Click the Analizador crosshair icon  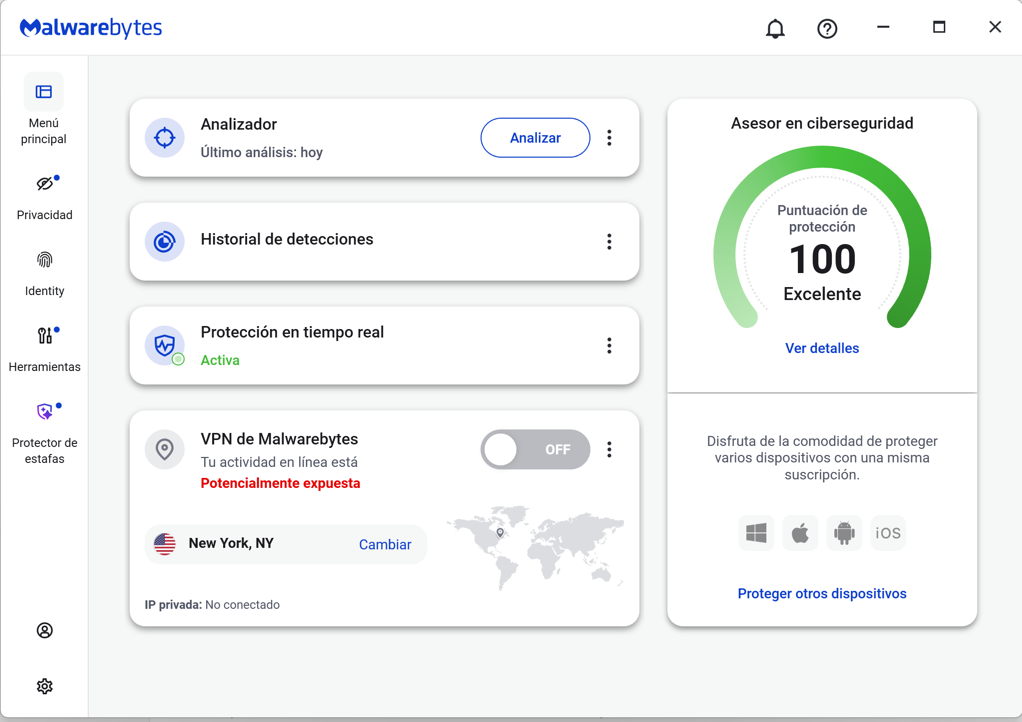(164, 137)
